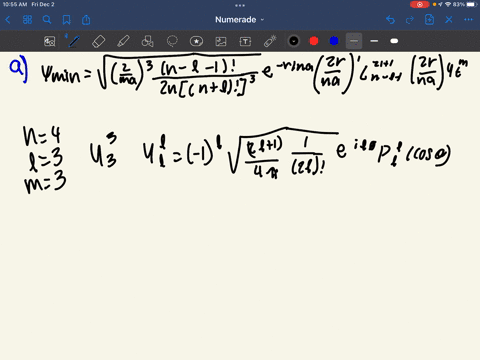480x360 pixels.
Task: Select the Shapes tool
Action: click(147, 41)
